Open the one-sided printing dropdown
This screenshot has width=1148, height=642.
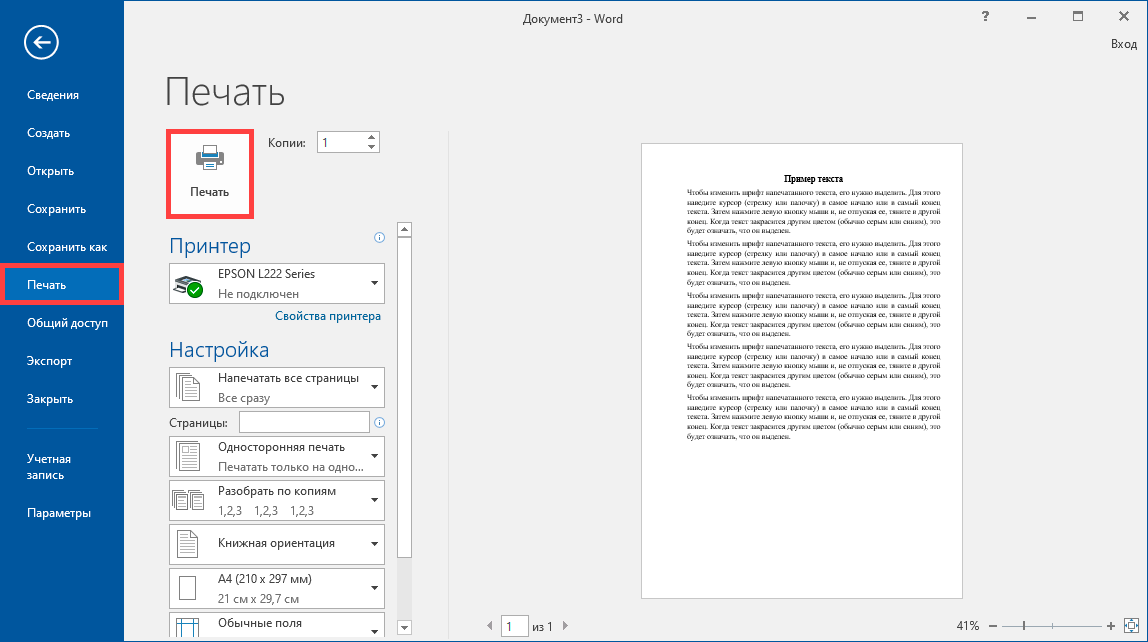[277, 456]
